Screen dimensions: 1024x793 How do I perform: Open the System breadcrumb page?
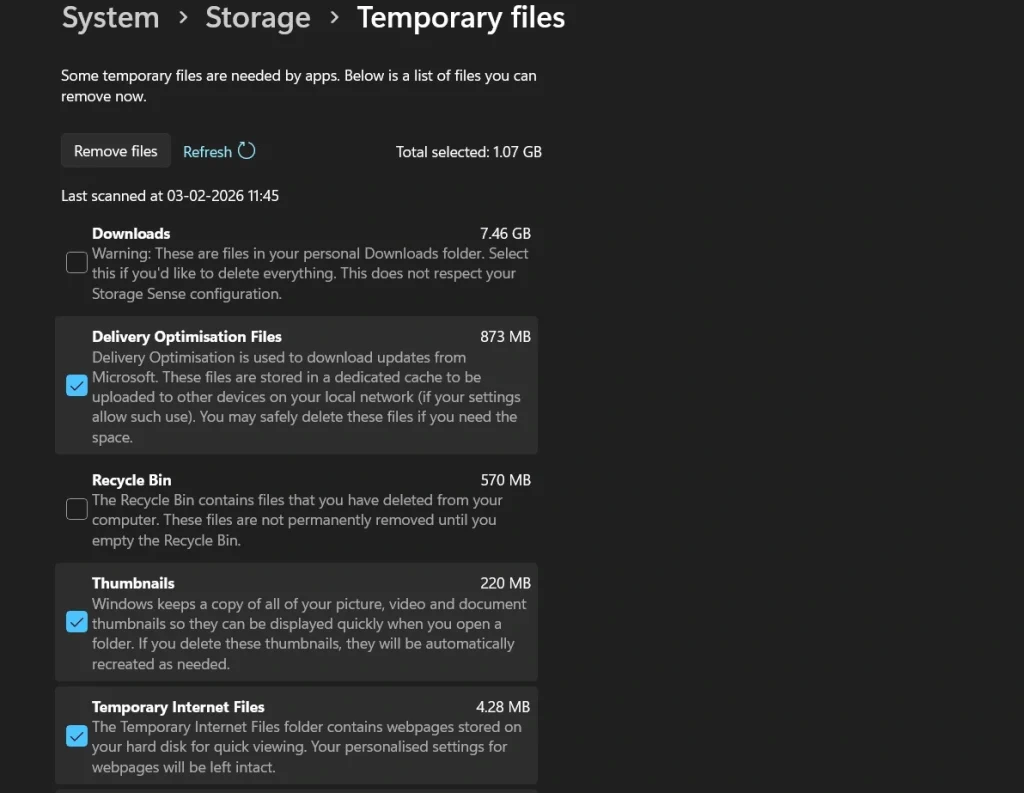click(x=110, y=17)
